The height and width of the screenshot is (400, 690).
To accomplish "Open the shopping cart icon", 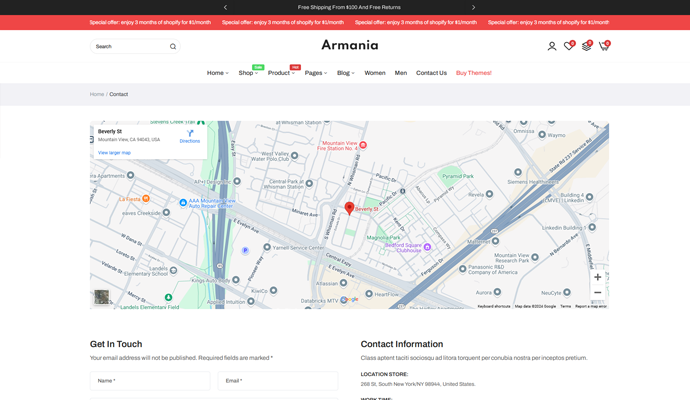I will (603, 46).
